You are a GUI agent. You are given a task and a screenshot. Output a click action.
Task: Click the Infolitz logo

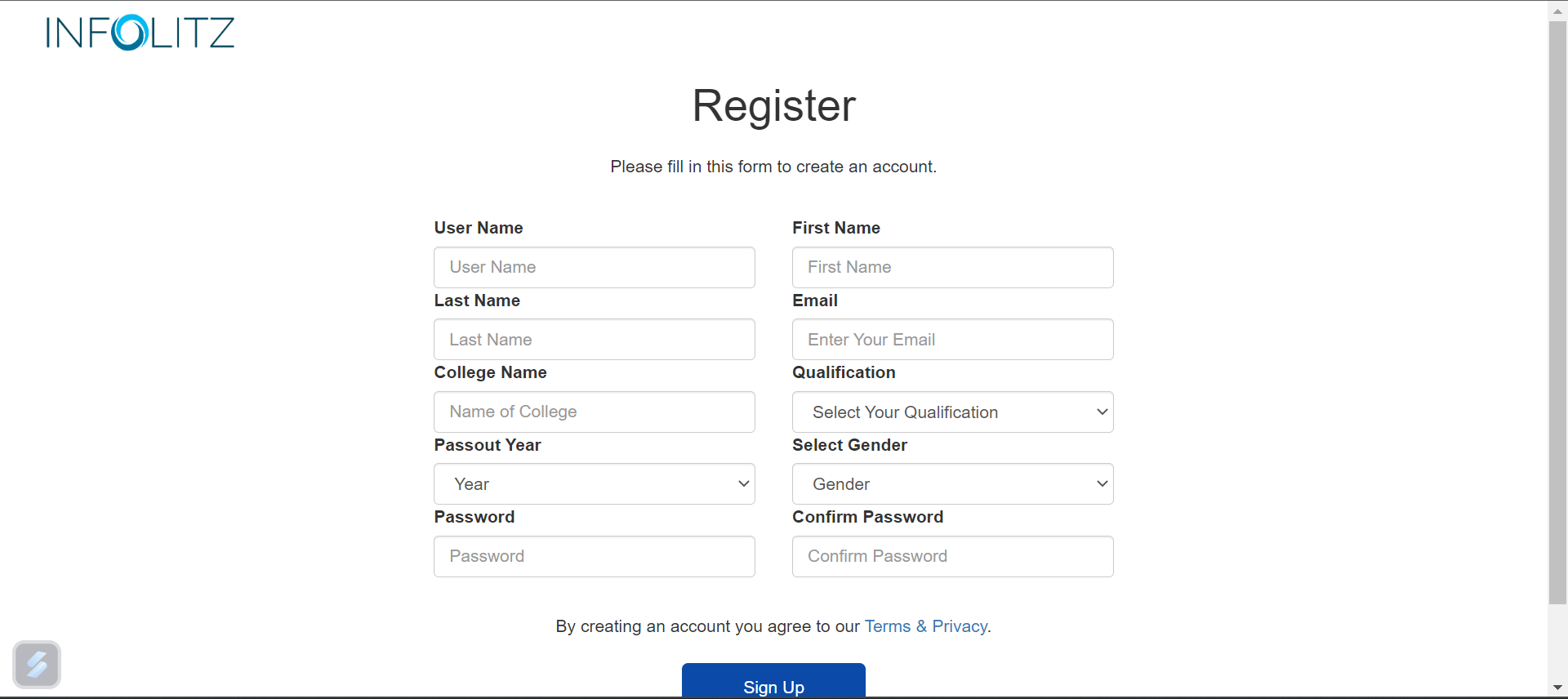[x=140, y=33]
